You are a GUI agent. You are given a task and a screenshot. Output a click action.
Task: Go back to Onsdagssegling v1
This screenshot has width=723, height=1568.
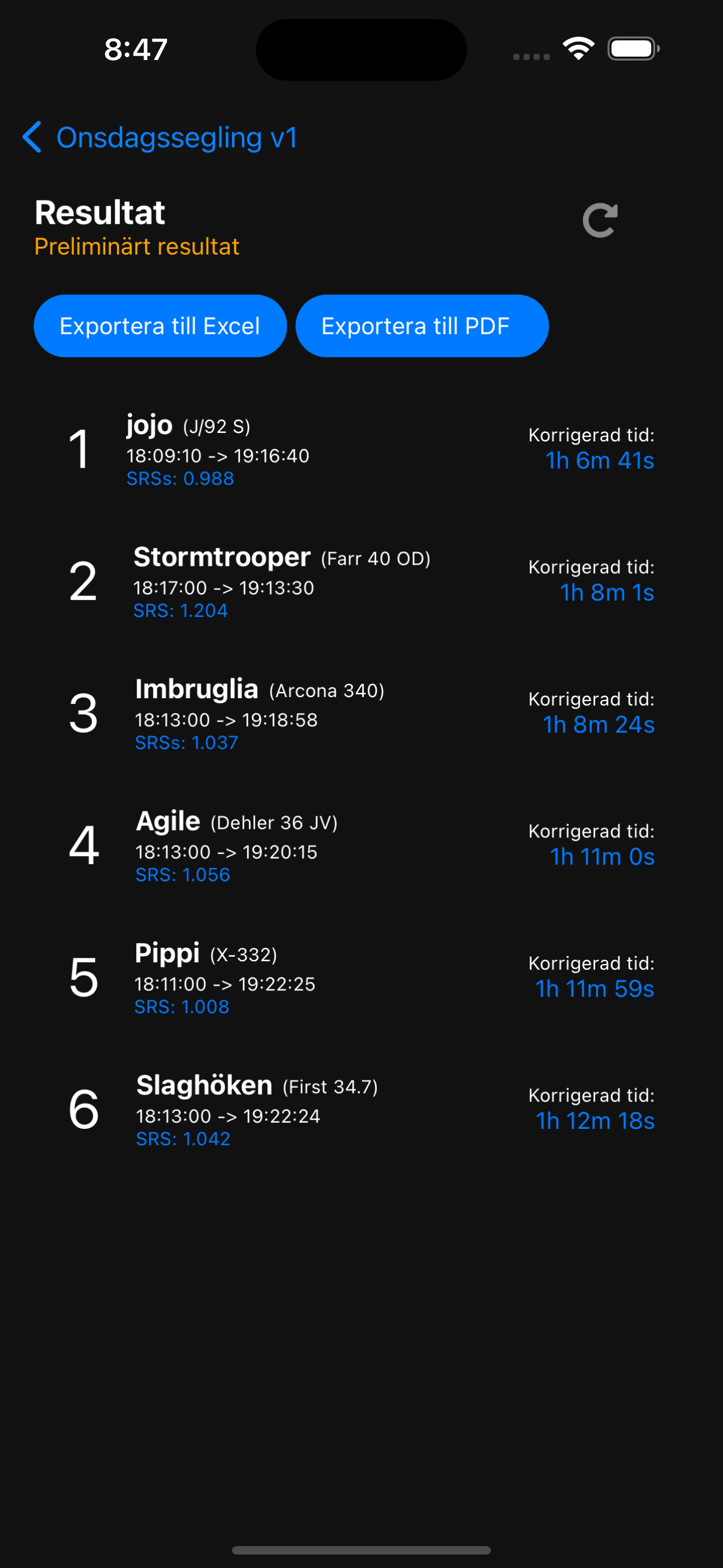(x=177, y=137)
